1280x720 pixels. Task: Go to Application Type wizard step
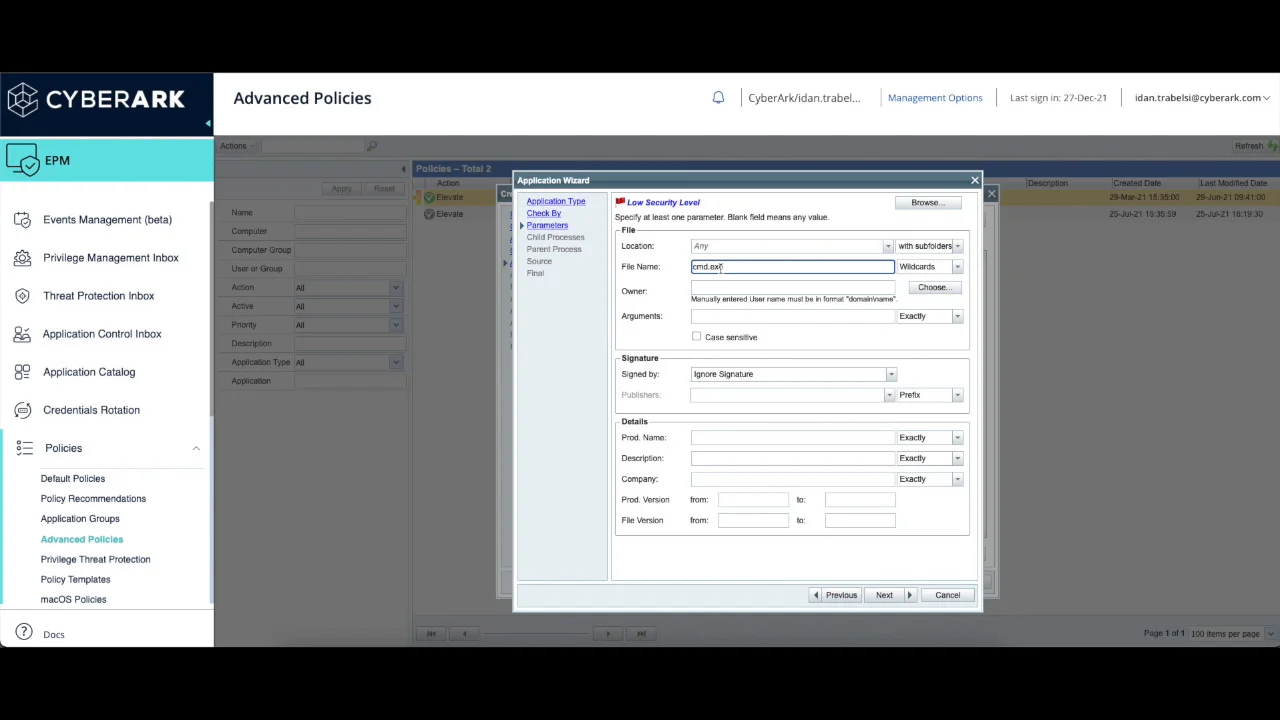(x=556, y=201)
